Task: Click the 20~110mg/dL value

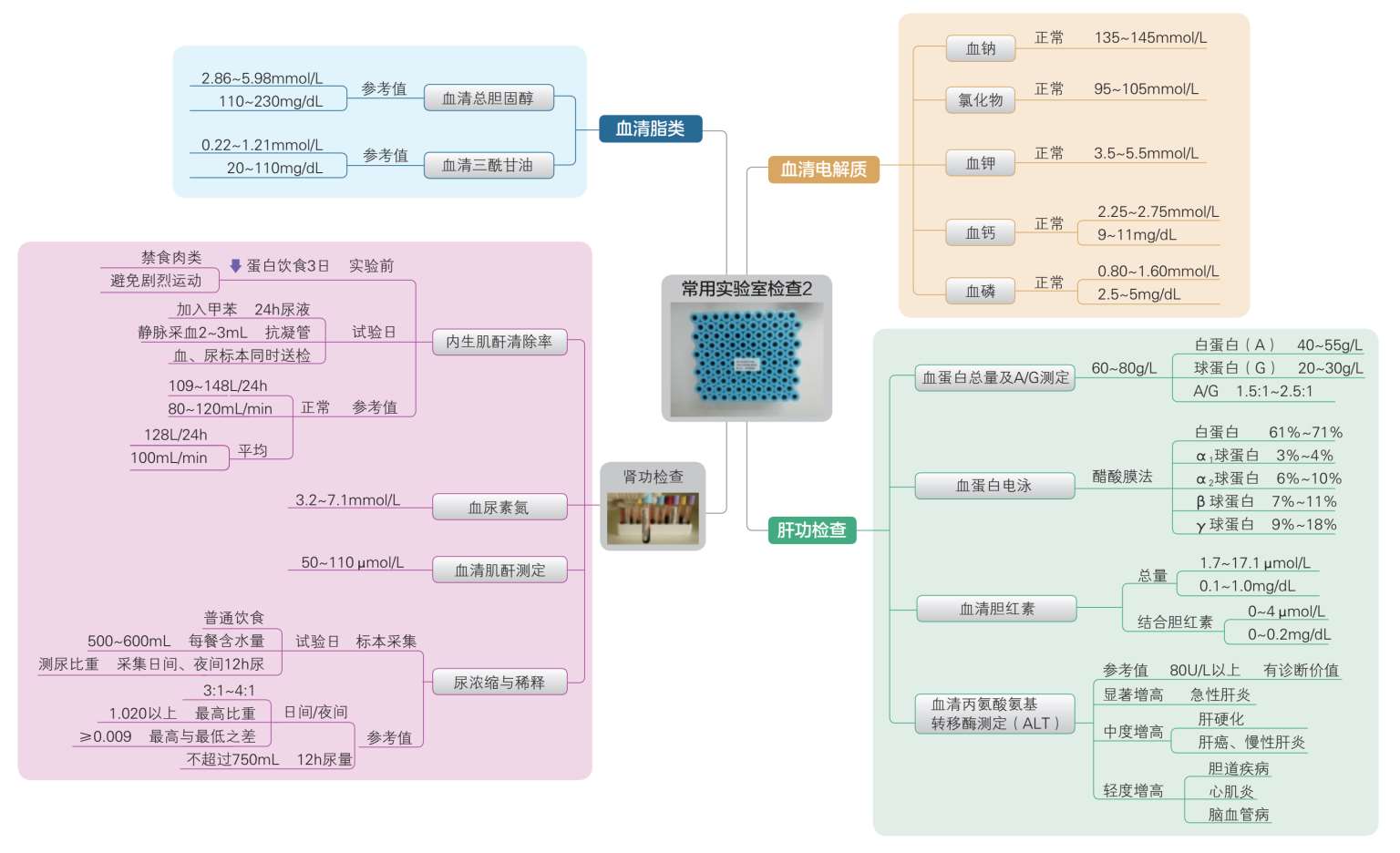Action: coord(274,168)
